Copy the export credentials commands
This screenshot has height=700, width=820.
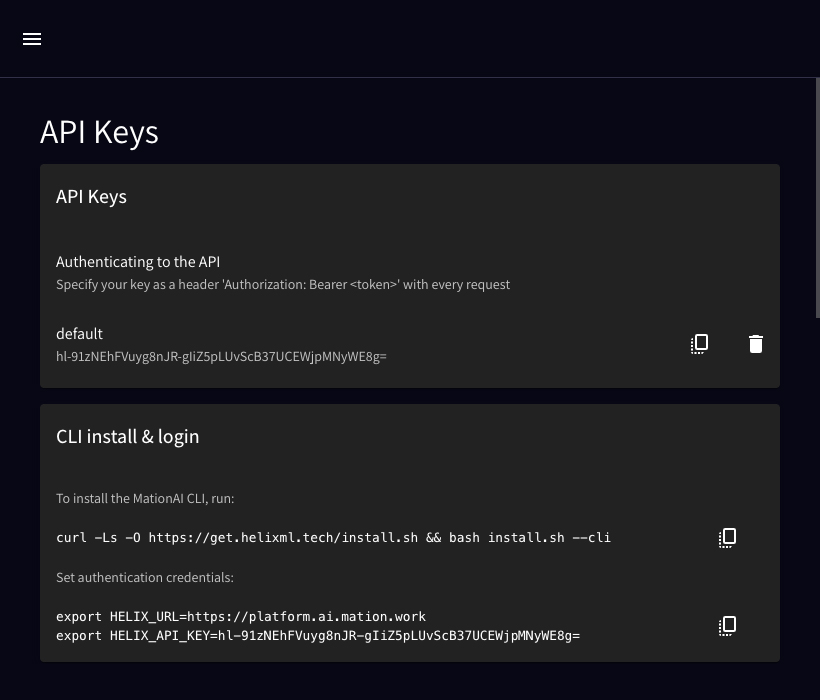(x=727, y=625)
